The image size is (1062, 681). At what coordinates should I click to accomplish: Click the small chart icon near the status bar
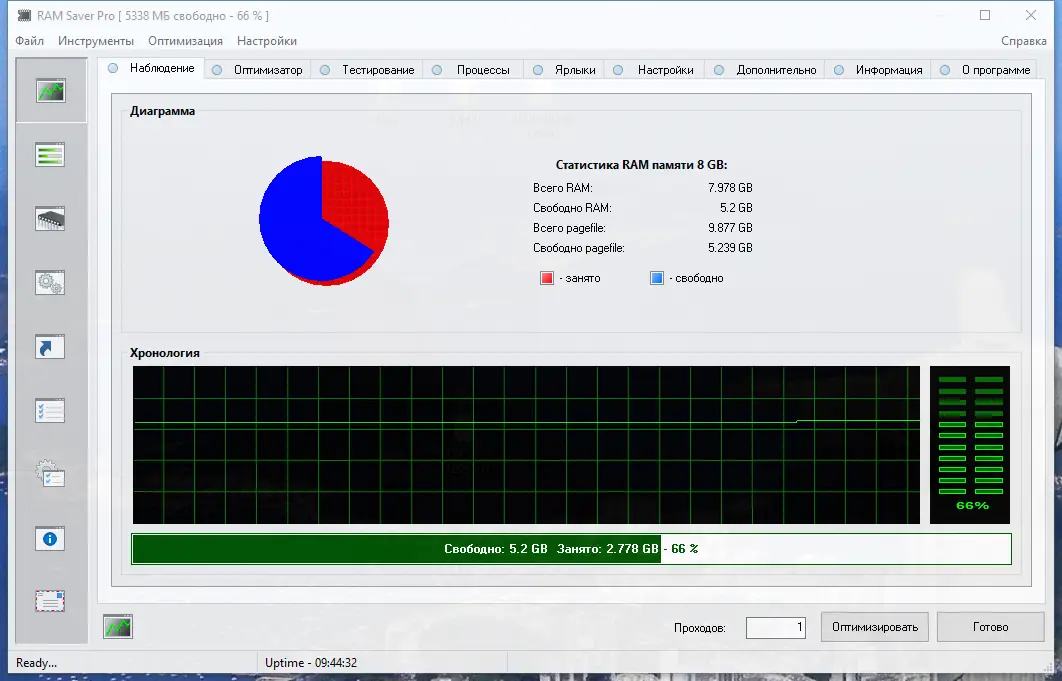tap(119, 626)
